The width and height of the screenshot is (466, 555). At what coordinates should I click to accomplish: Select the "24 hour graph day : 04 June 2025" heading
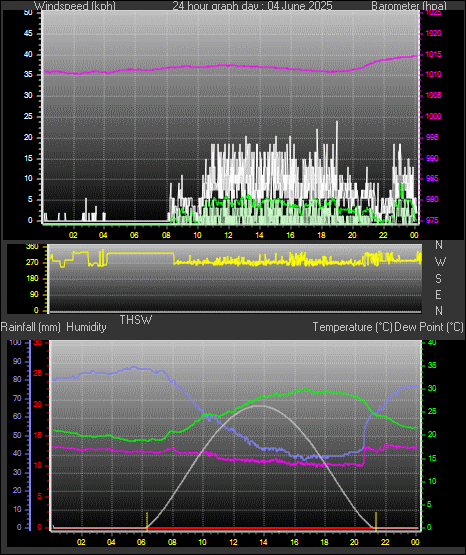point(253,6)
